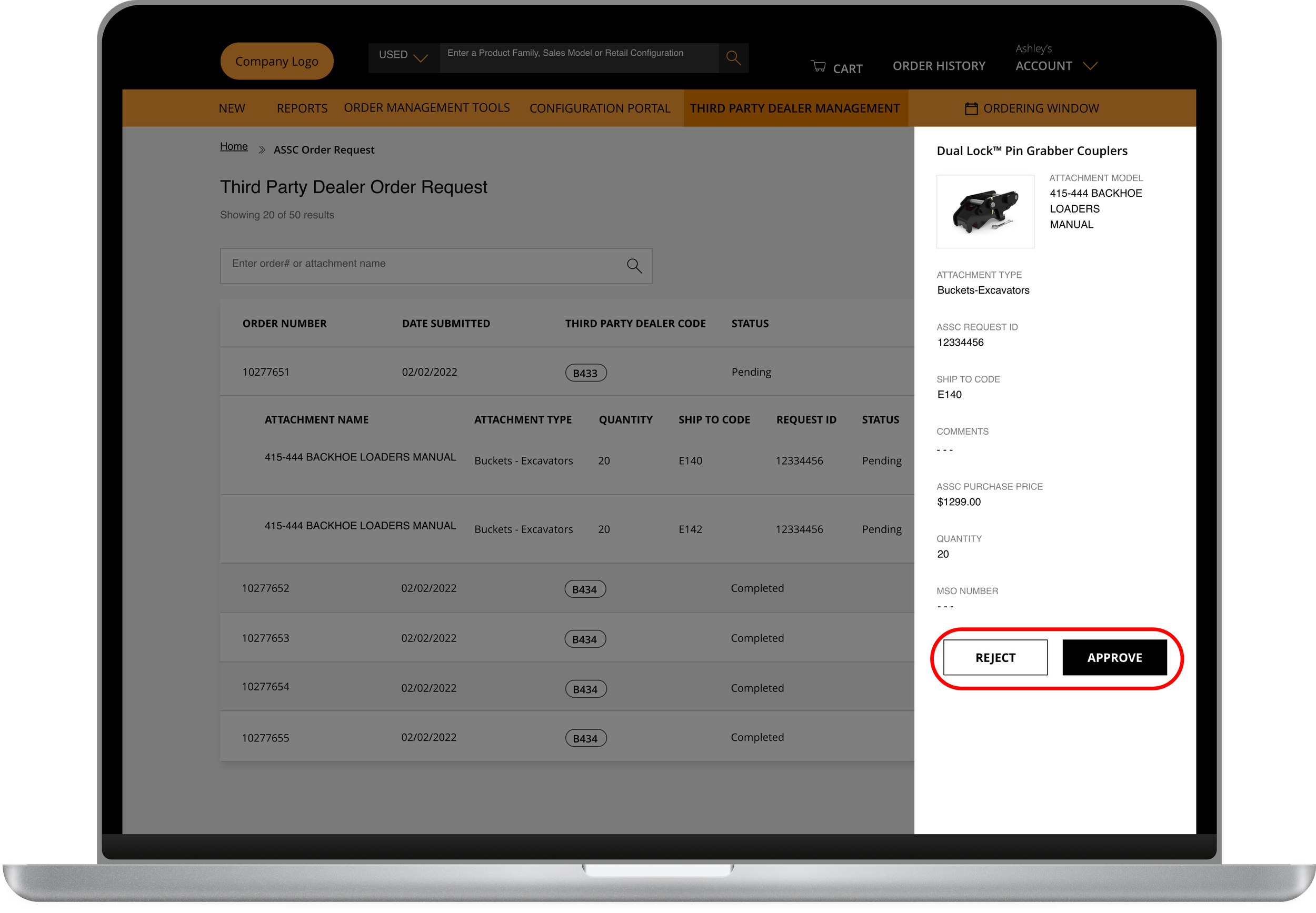This screenshot has width=1316, height=913.
Task: Collapse order 10277651 row
Action: (x=265, y=372)
